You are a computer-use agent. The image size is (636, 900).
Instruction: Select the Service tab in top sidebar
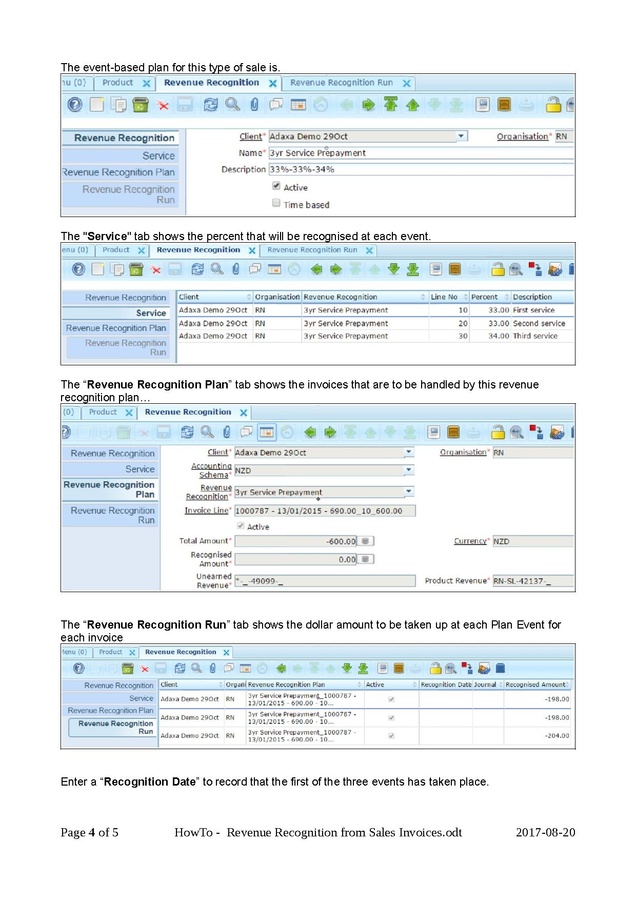(x=157, y=156)
